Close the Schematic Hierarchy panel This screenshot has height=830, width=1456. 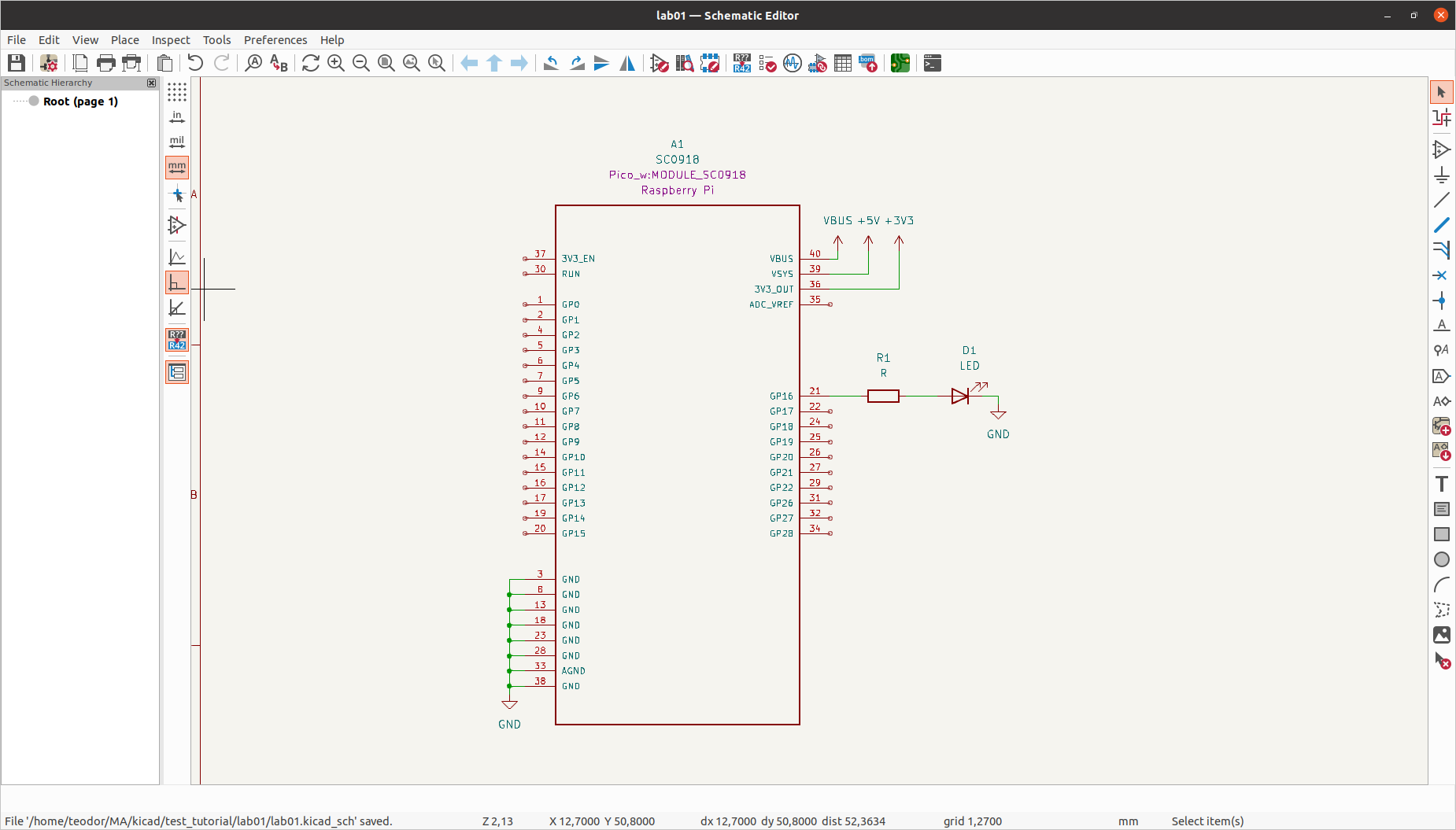click(x=150, y=83)
